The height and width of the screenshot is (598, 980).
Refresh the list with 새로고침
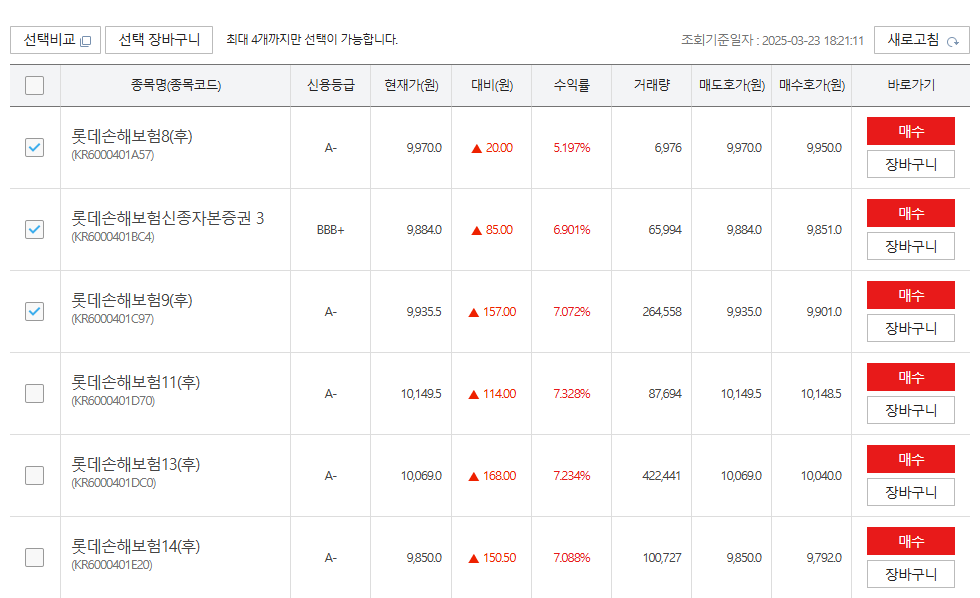(x=922, y=40)
